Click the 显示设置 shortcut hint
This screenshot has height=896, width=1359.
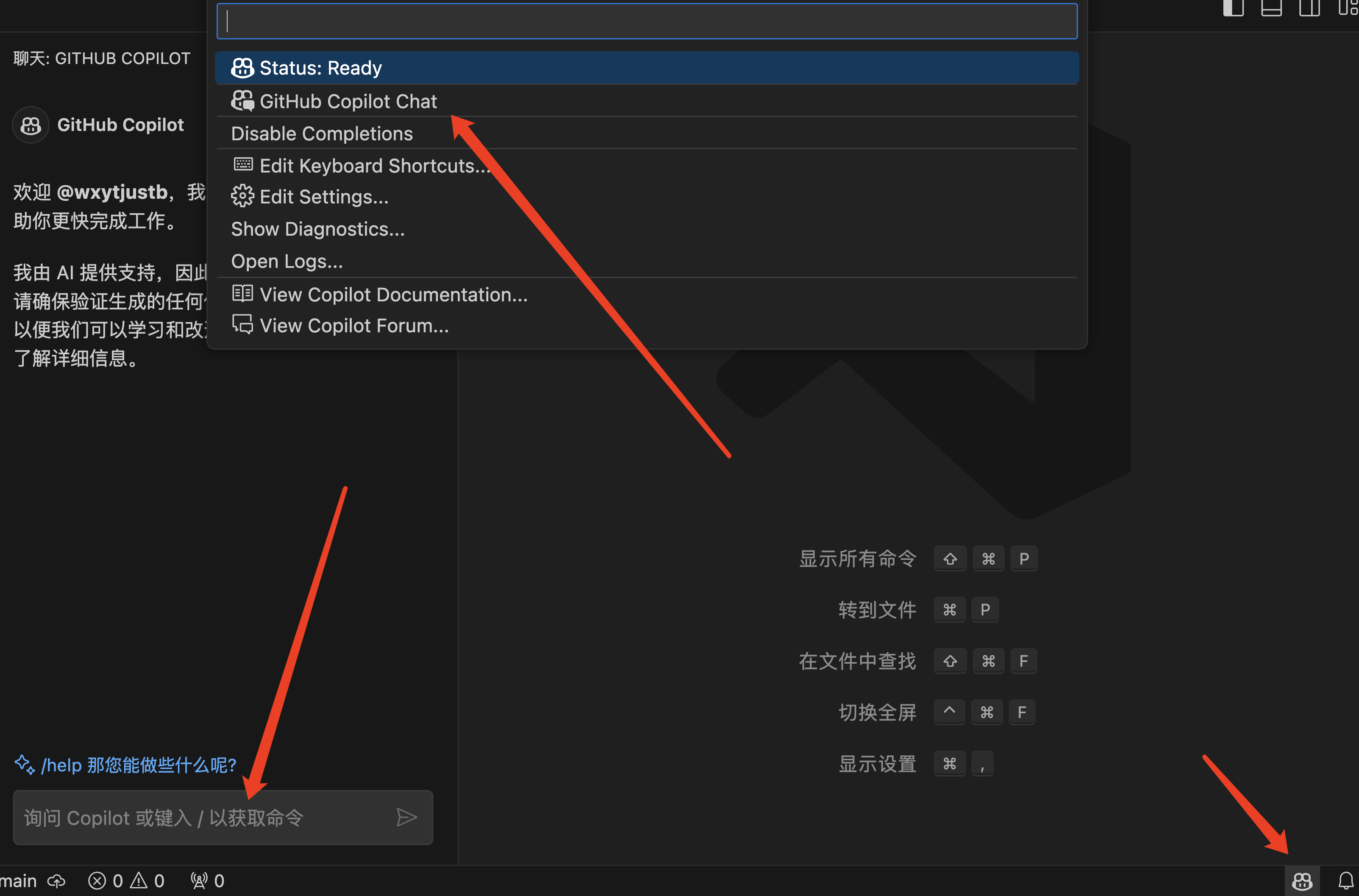point(878,764)
